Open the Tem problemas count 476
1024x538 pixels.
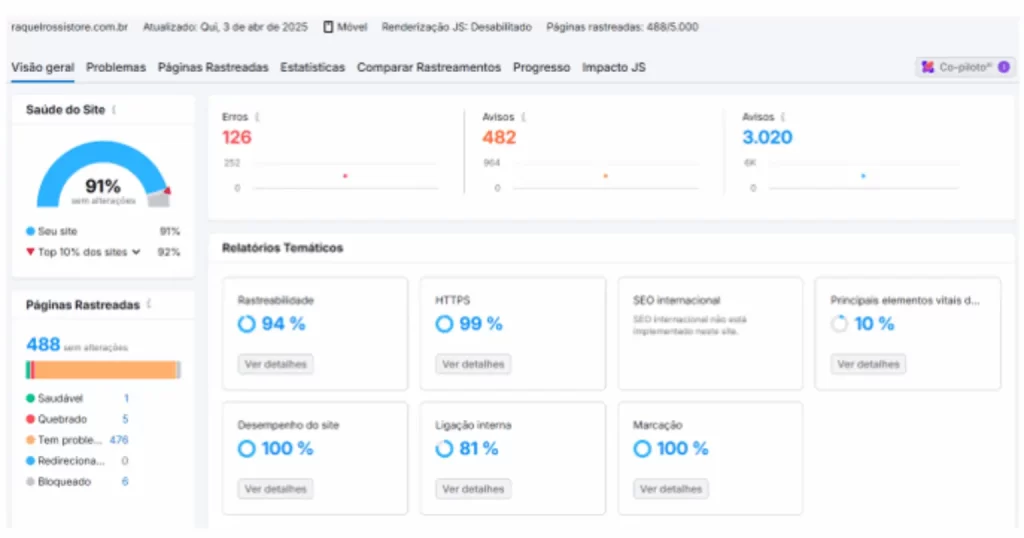(119, 440)
